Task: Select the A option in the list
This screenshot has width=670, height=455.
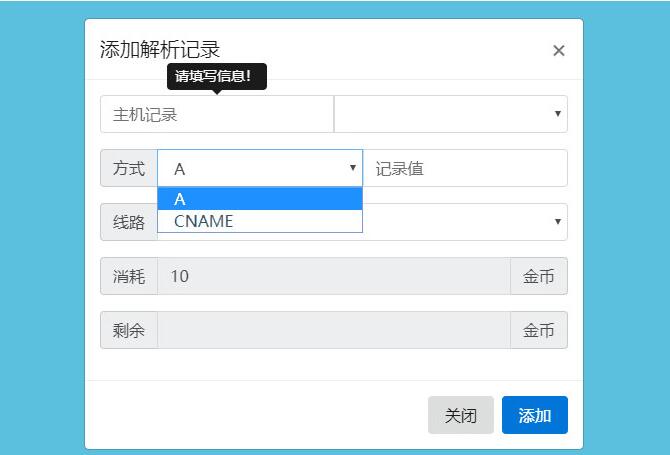Action: pos(259,199)
